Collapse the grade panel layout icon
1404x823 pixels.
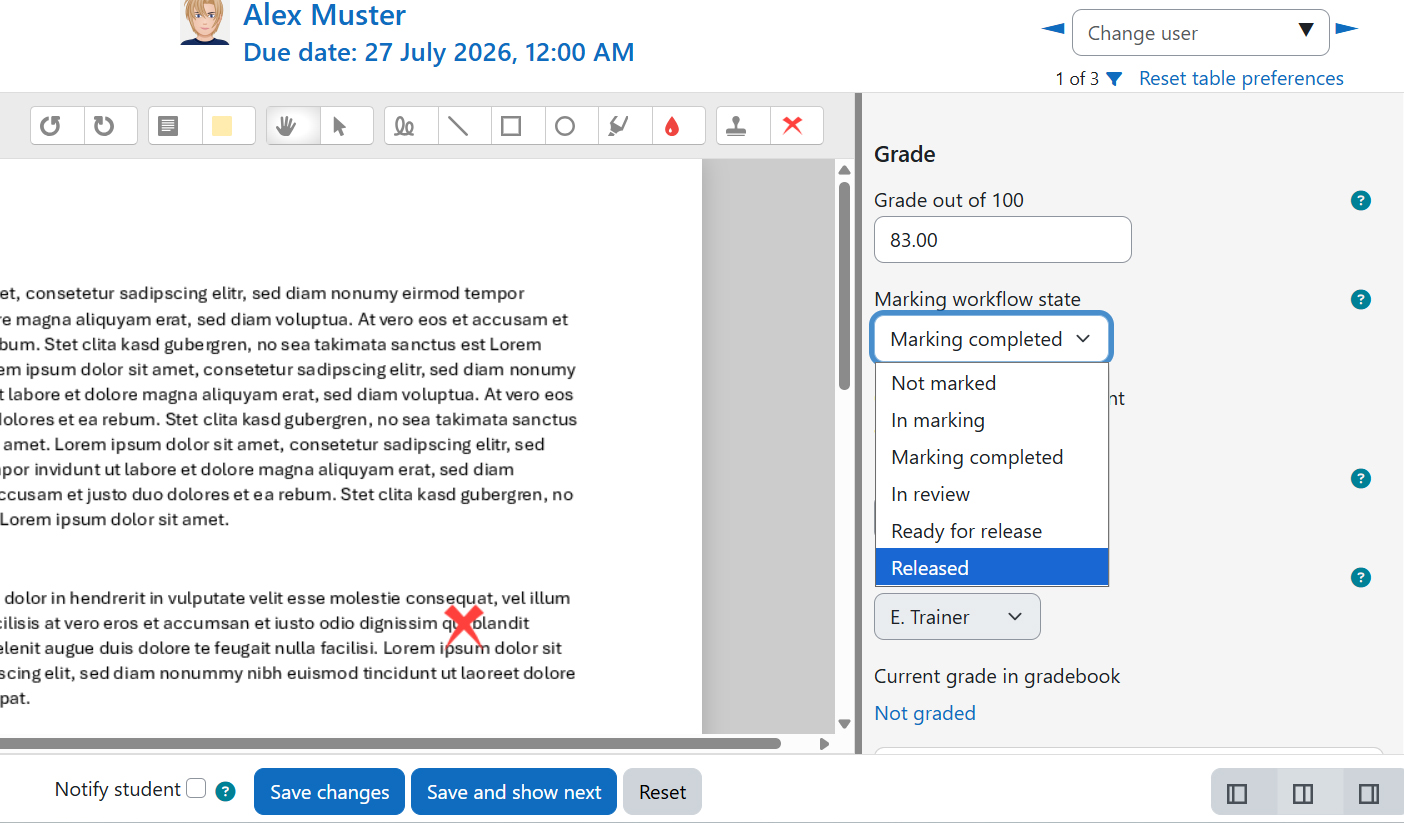[1369, 793]
